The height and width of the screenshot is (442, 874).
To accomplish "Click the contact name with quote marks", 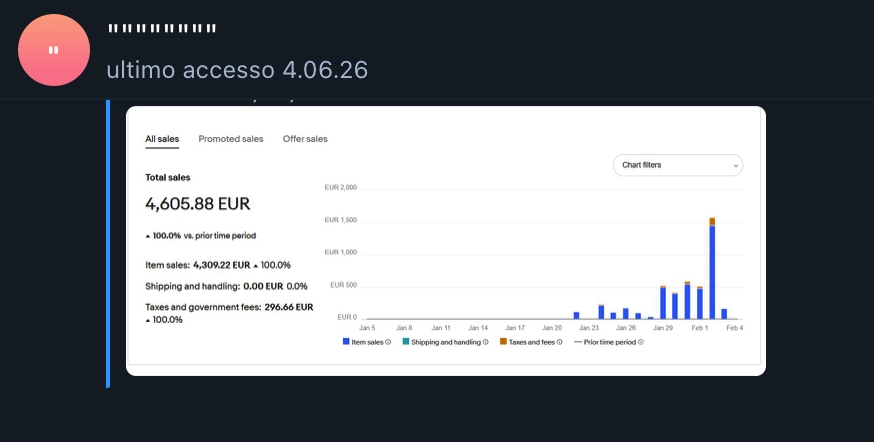I will 162,28.
